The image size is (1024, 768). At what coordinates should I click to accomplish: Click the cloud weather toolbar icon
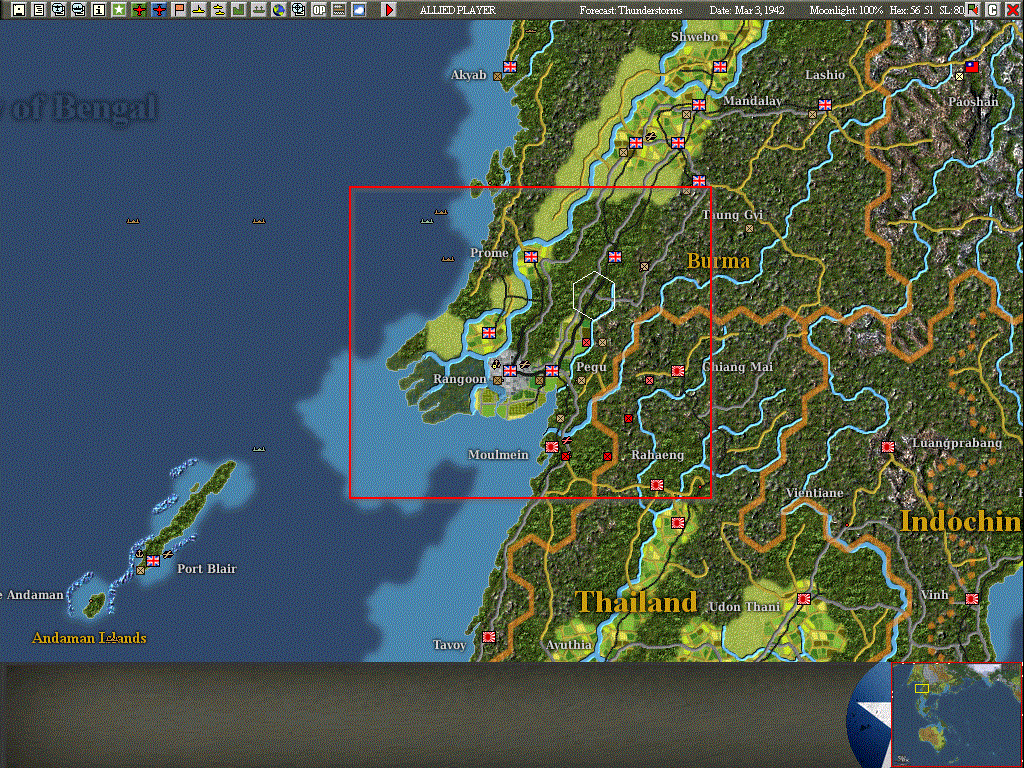(359, 10)
